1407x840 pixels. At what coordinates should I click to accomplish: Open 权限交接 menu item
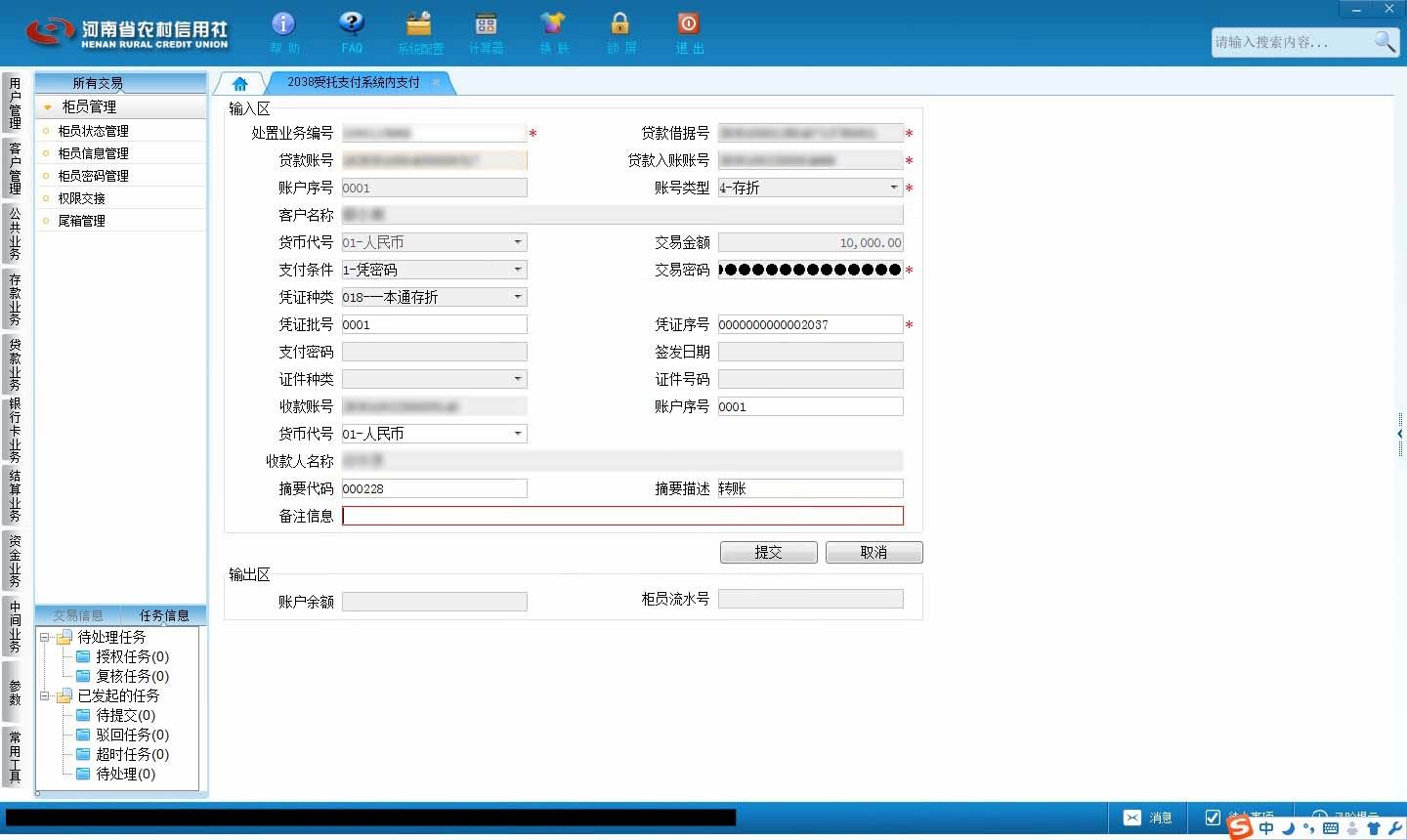(x=81, y=198)
